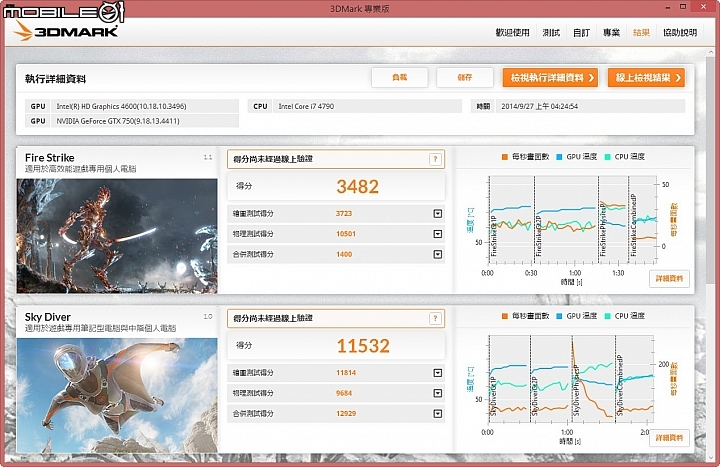Click the Intel Core i7 4790 CPU field
The width and height of the screenshot is (720, 467).
pos(355,106)
